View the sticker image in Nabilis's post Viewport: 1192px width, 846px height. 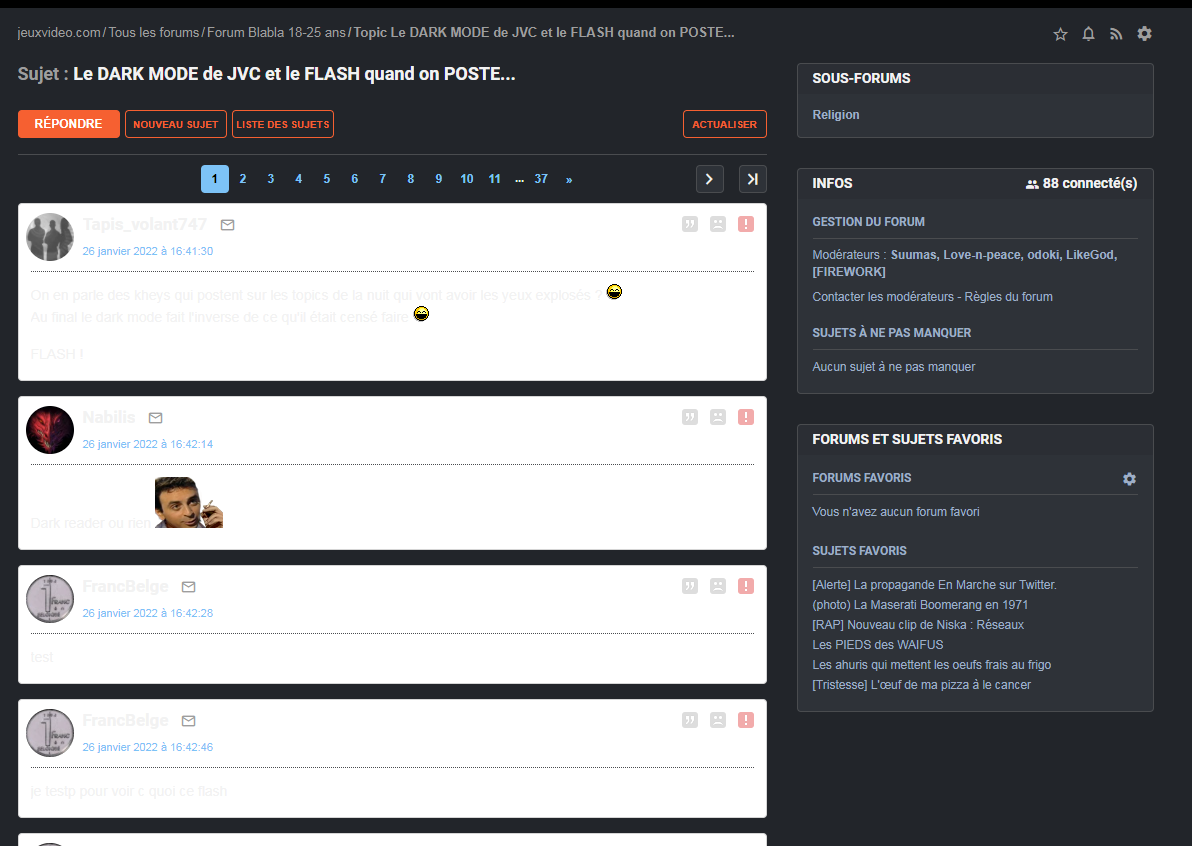coord(189,502)
